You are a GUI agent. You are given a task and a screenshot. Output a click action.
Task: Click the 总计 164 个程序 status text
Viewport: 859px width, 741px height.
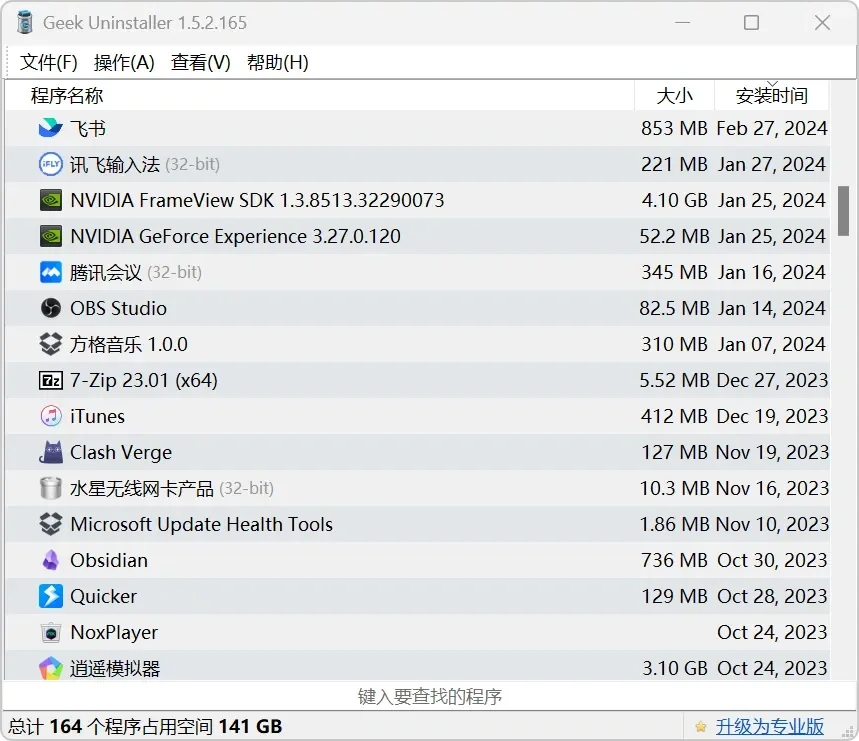[x=145, y=727]
